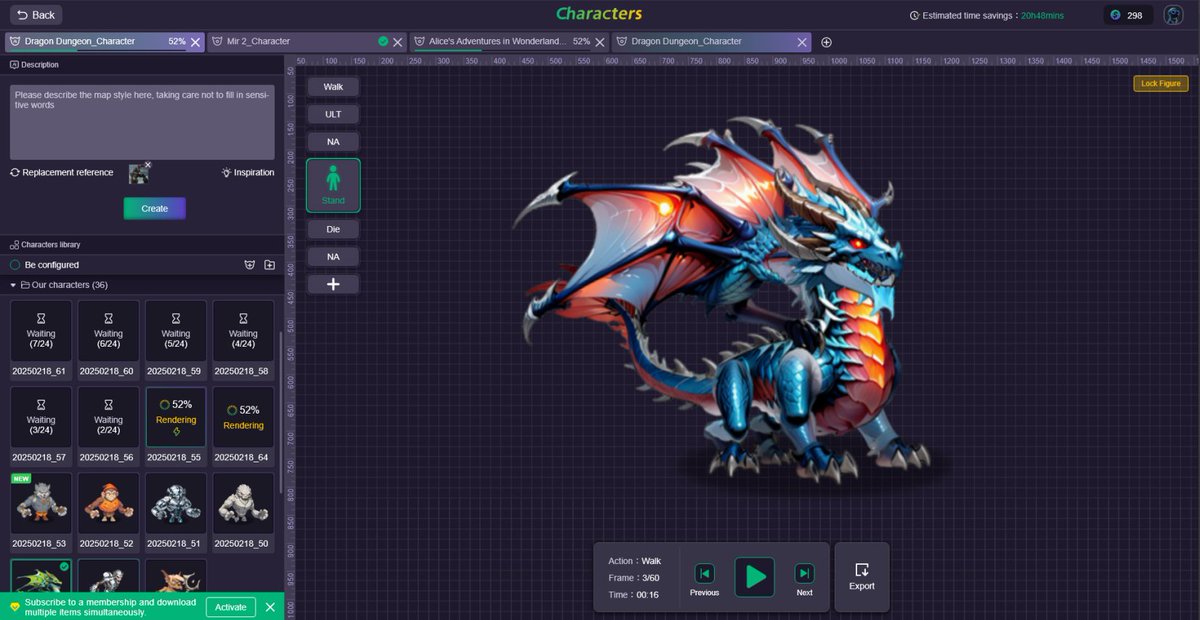Screen dimensions: 1200x620
Task: Toggle the Be configured radio option
Action: (15, 265)
